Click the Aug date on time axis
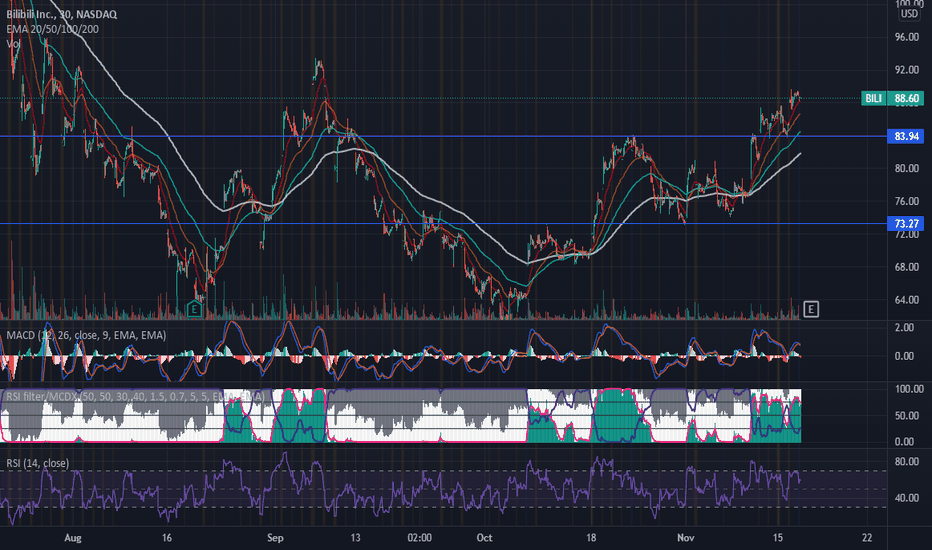 click(73, 538)
